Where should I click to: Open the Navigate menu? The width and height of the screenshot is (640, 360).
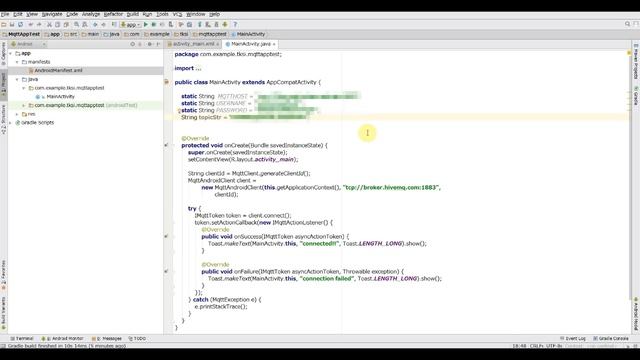pyautogui.click(x=52, y=14)
